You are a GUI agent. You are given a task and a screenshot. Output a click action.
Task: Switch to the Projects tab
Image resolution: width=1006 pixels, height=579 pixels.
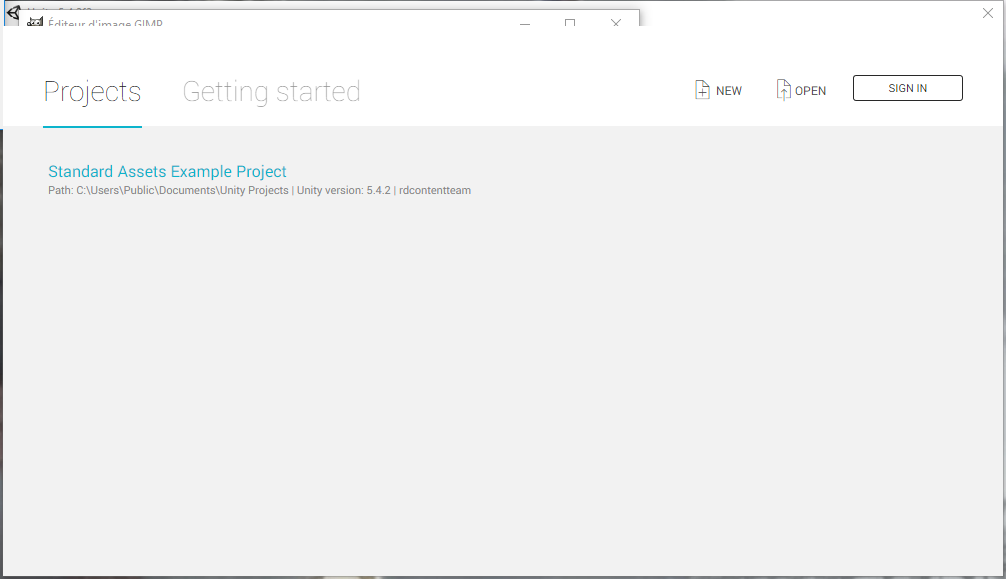click(x=92, y=92)
